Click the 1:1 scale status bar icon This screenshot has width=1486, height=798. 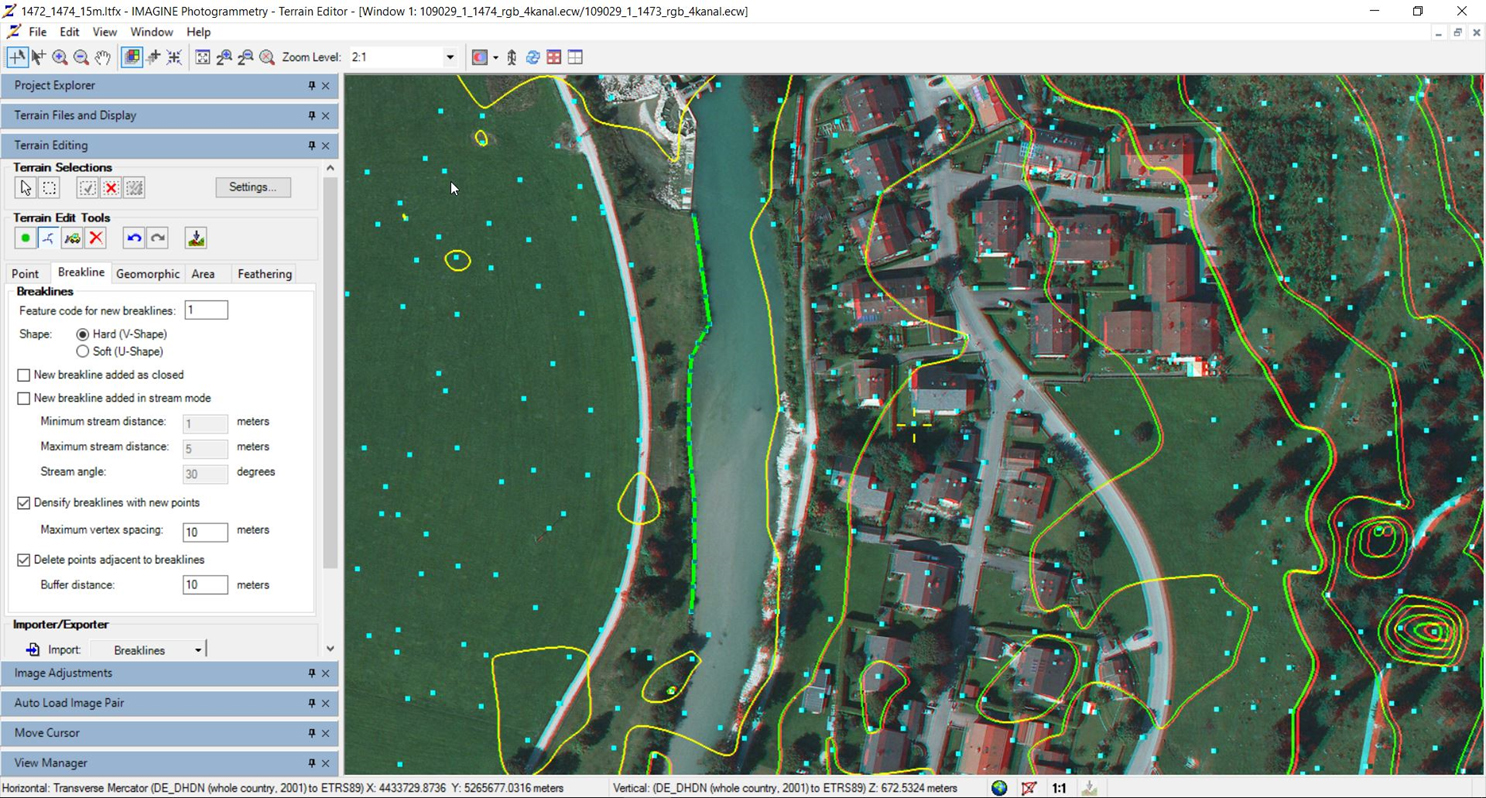pos(1059,788)
